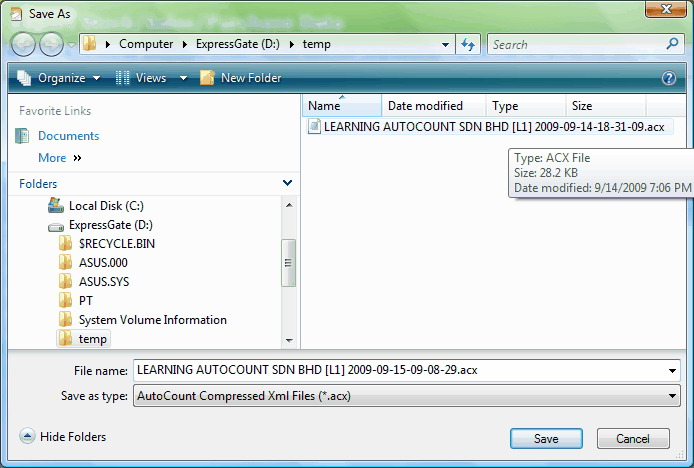Open Help with the question mark icon

(668, 78)
